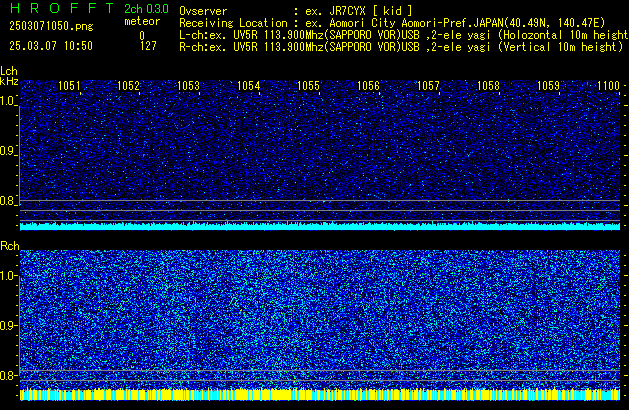
Task: Click the 1054 time marker
Action: point(248,86)
